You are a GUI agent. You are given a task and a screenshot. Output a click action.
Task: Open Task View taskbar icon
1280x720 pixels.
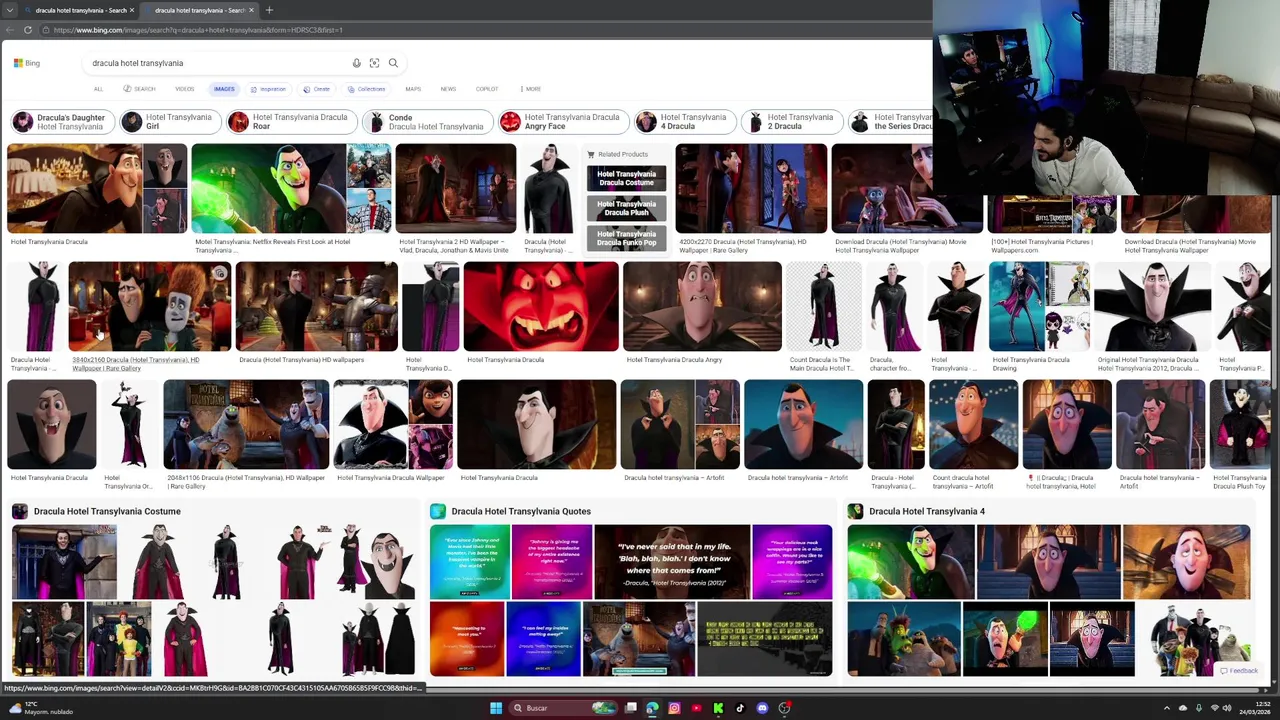(x=630, y=708)
